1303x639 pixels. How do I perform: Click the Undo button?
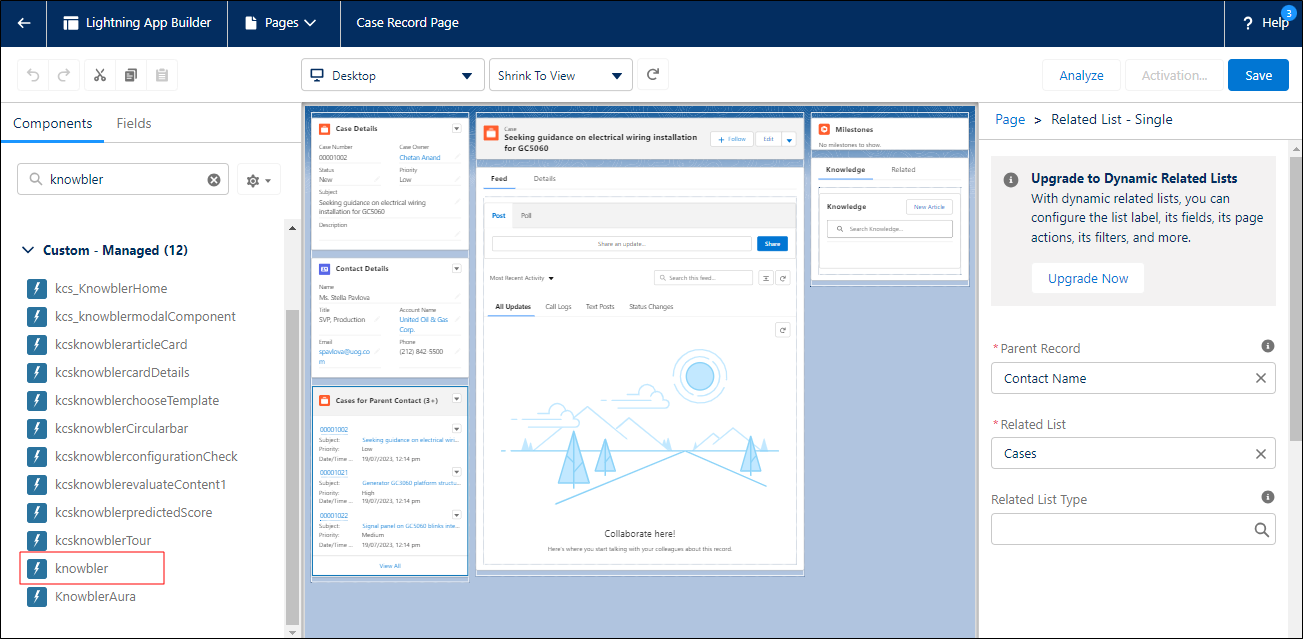(x=34, y=75)
